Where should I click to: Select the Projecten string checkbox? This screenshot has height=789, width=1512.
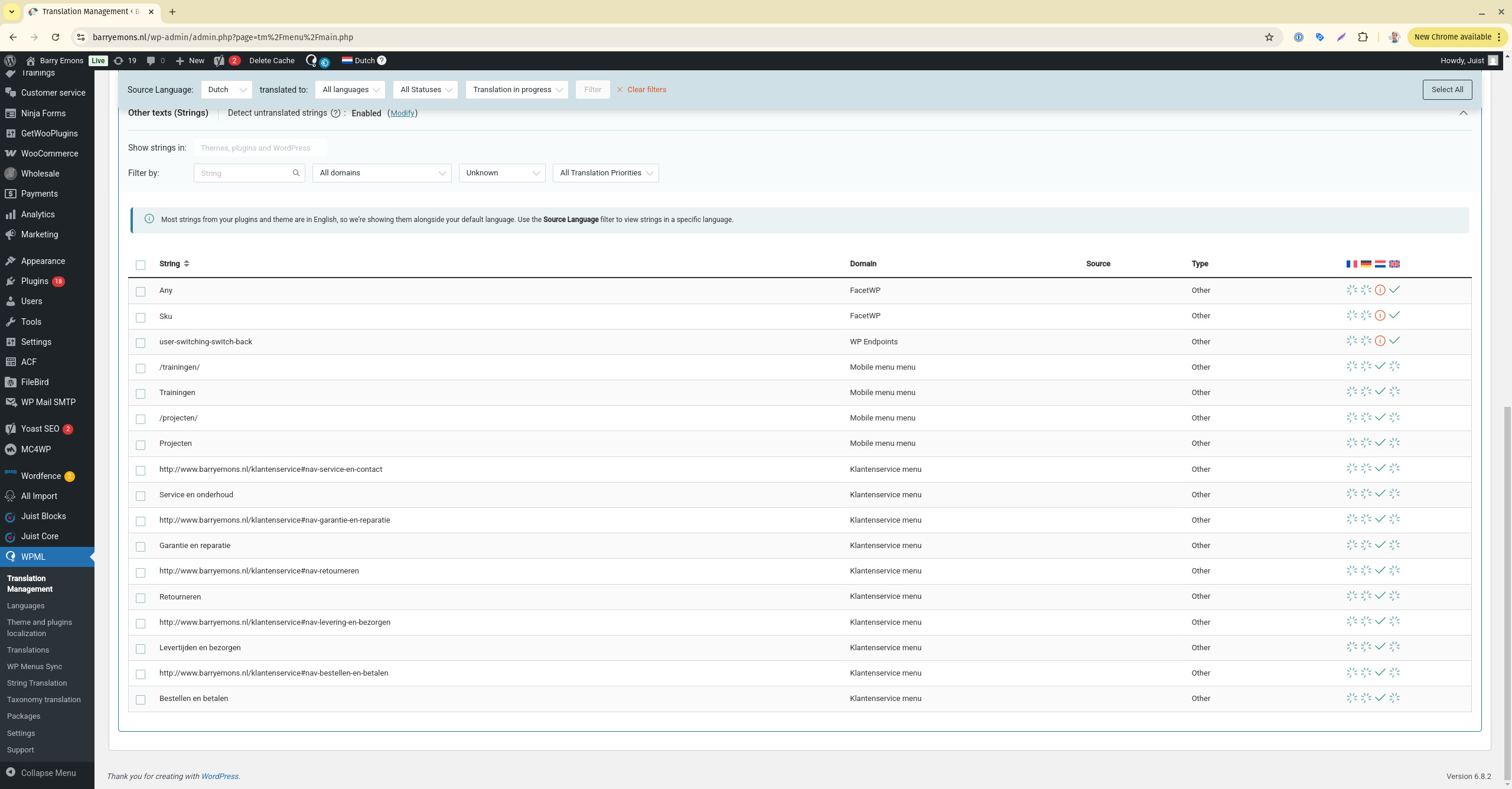141,445
